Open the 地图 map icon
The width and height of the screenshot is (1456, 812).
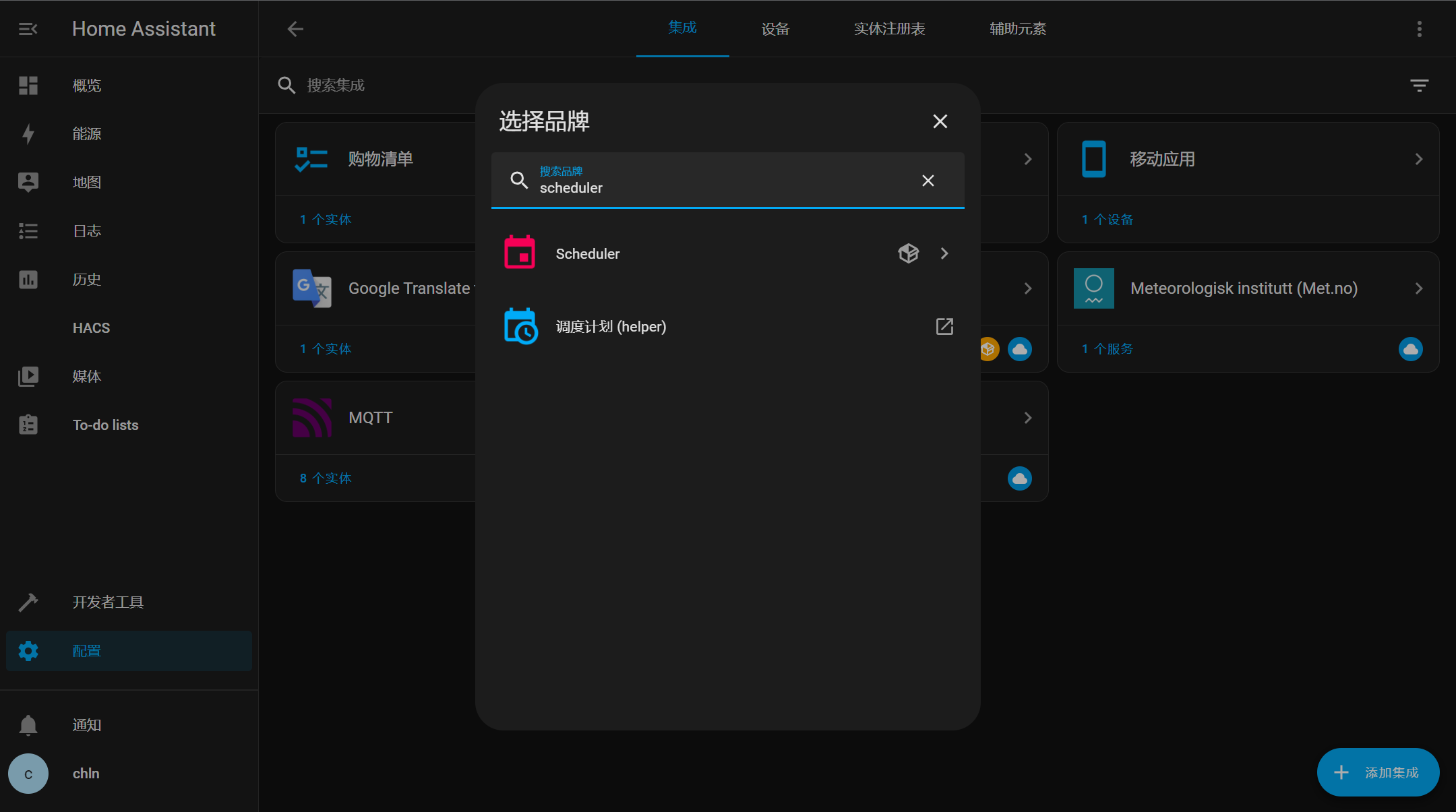click(x=28, y=183)
